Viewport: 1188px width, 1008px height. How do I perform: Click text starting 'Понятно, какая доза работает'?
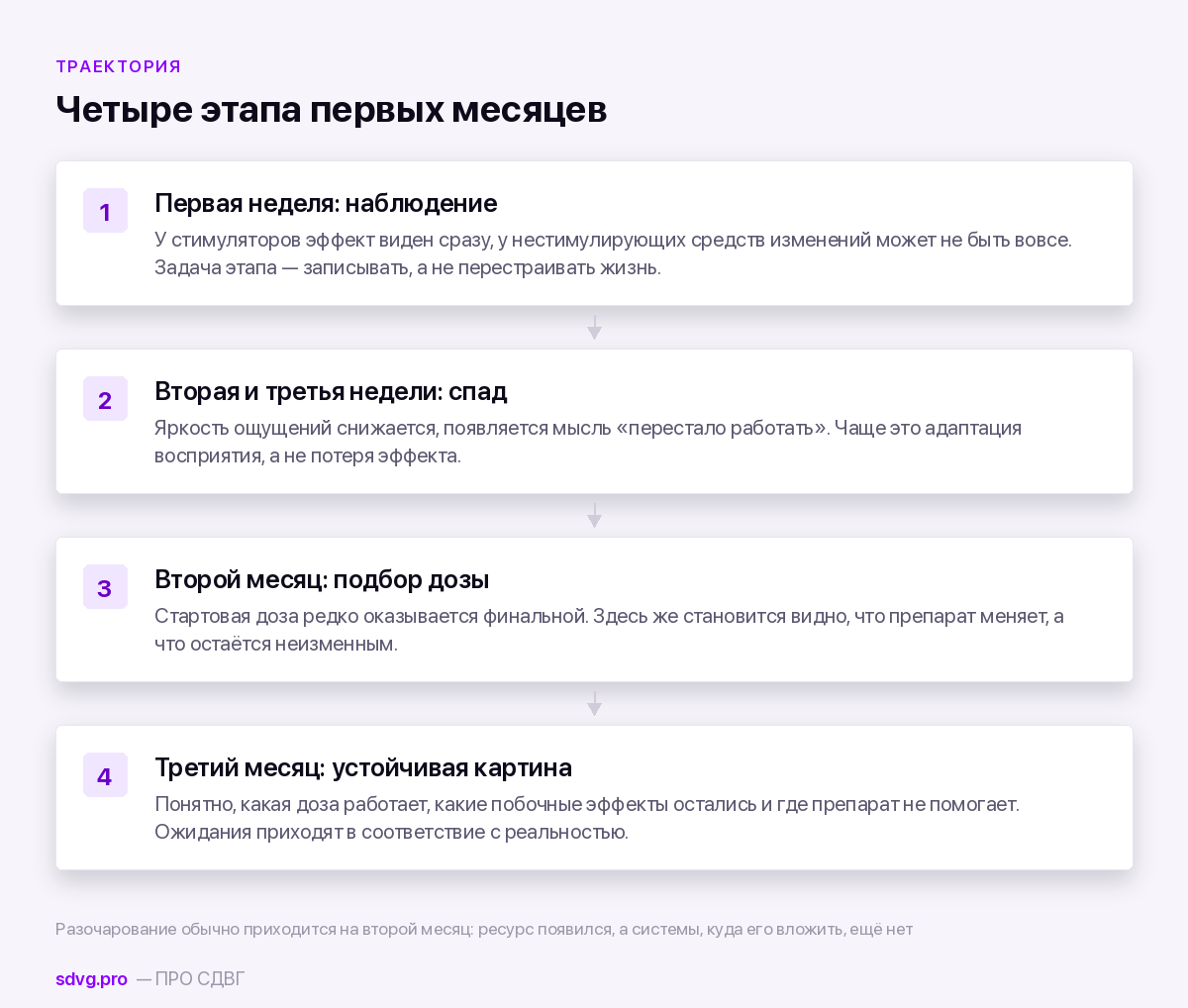tap(587, 818)
